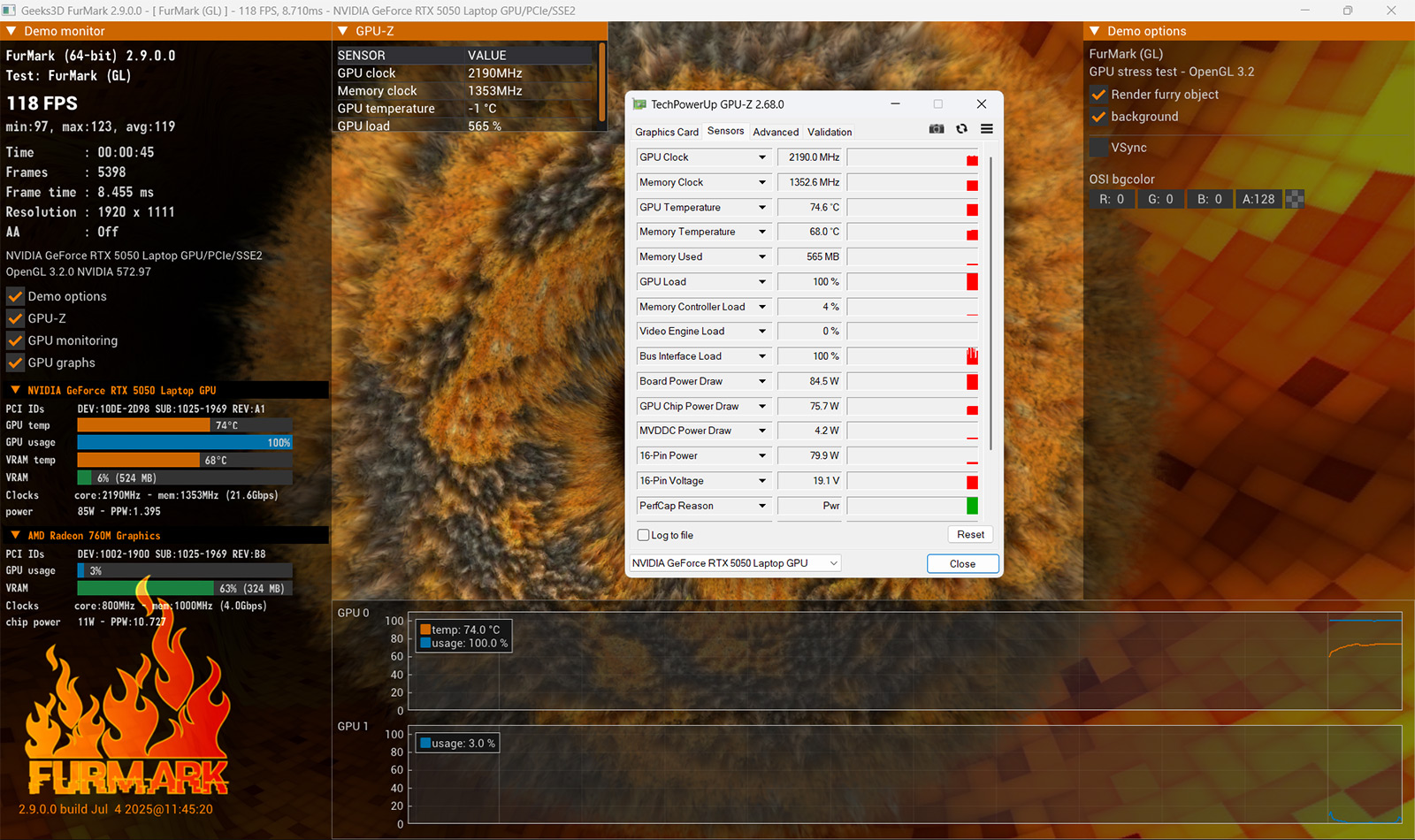1415x840 pixels.
Task: Click the checkerboard bgcolor preview icon
Action: point(1295,199)
